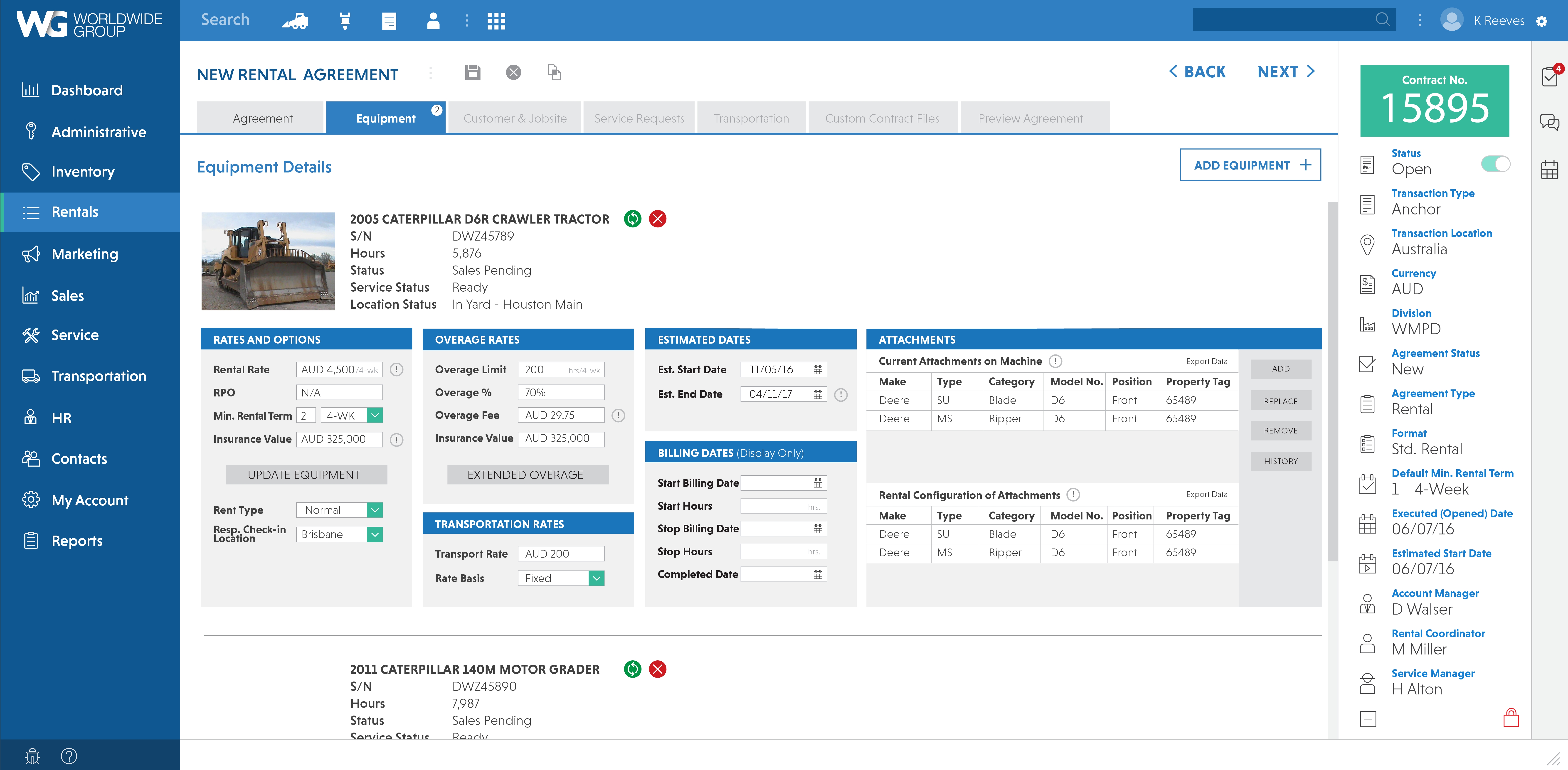This screenshot has height=770, width=1568.
Task: Click the minus icon below Service Manager
Action: pos(1368,719)
